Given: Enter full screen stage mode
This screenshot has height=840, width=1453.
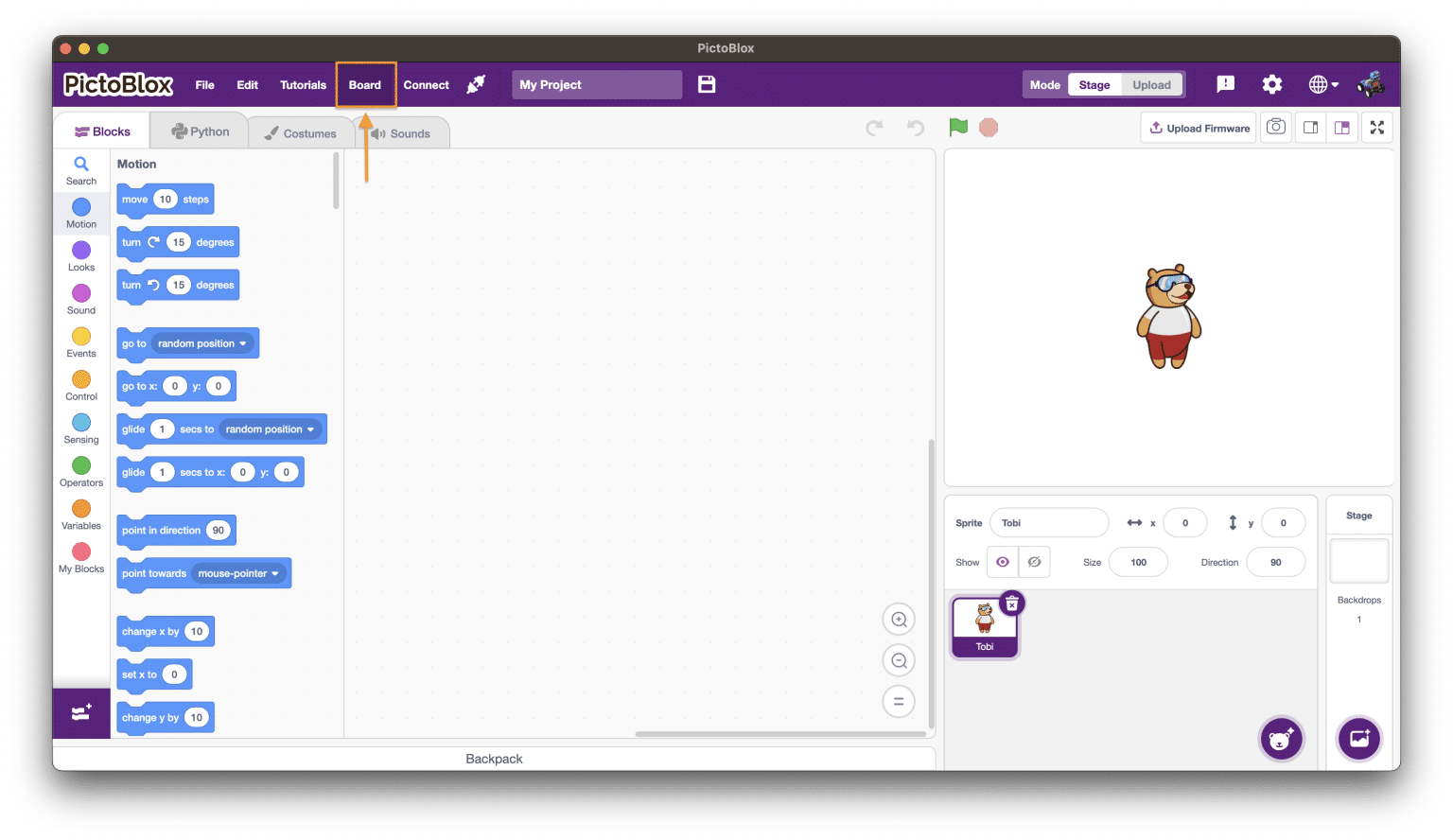Looking at the screenshot, I should tap(1376, 128).
